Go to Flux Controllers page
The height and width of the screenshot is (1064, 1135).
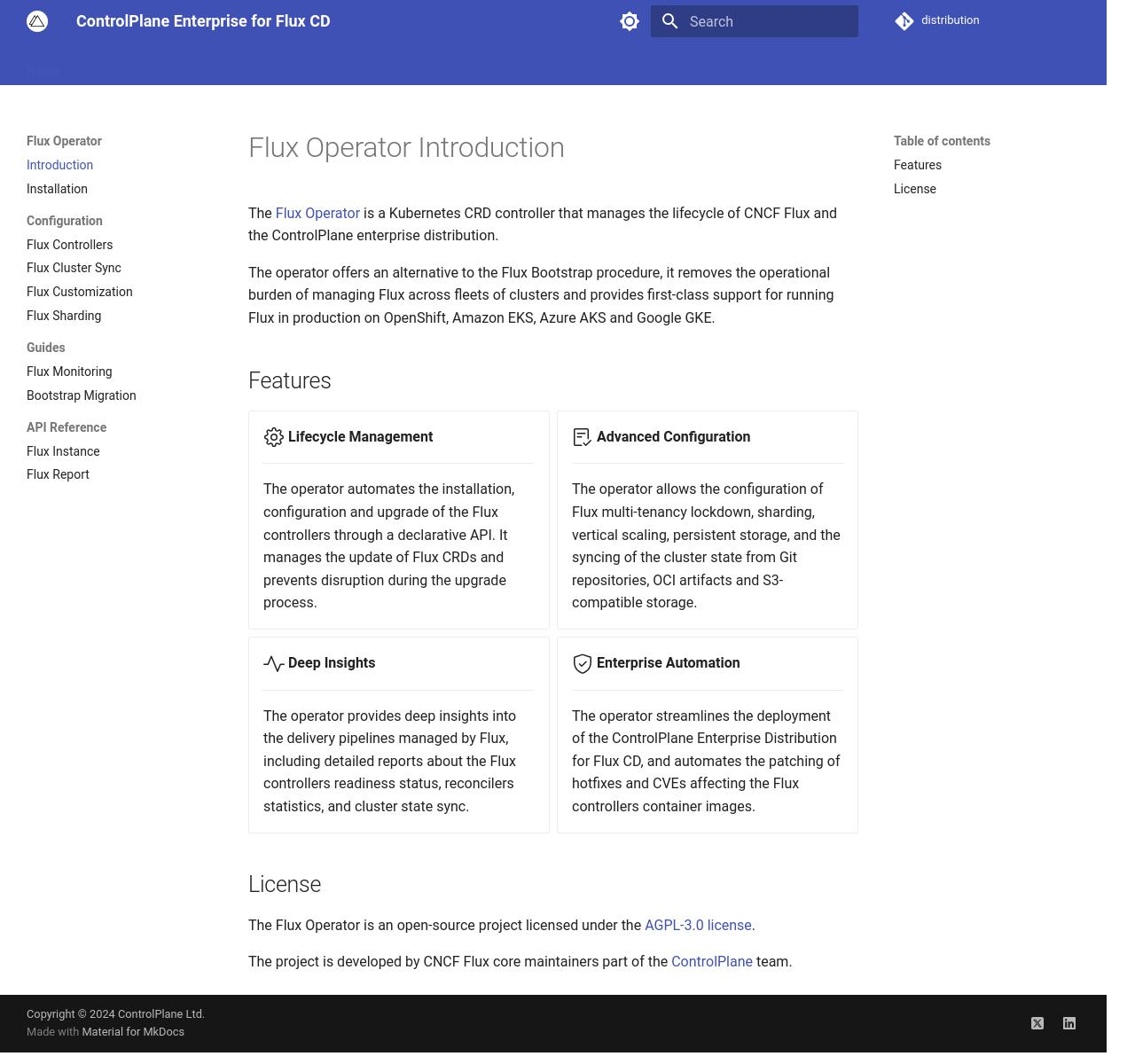69,245
